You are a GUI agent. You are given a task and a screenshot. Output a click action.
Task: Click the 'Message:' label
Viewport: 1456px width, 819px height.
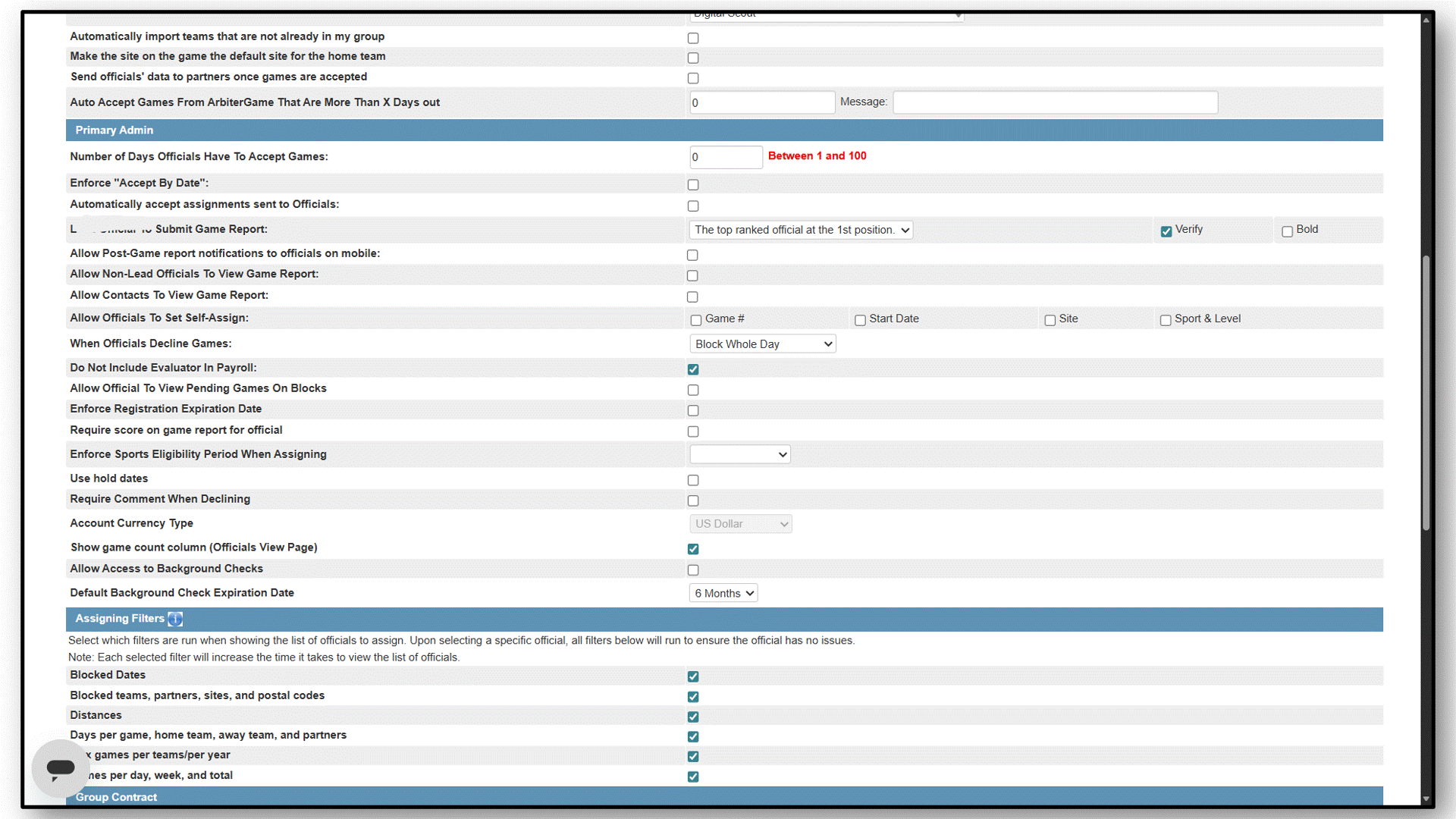(864, 102)
